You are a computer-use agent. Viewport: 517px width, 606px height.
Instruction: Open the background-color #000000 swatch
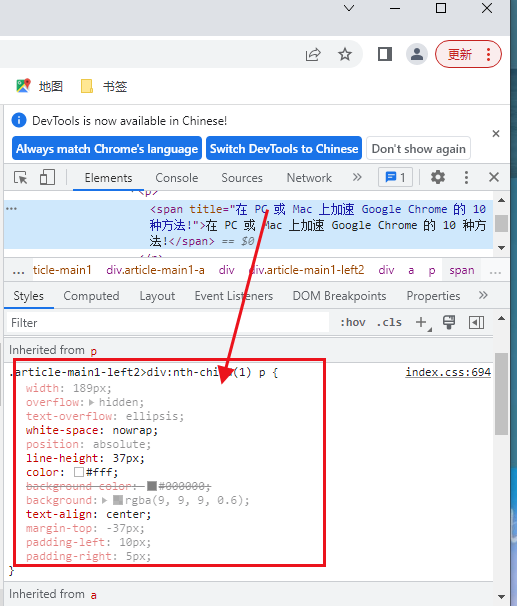pyautogui.click(x=152, y=486)
